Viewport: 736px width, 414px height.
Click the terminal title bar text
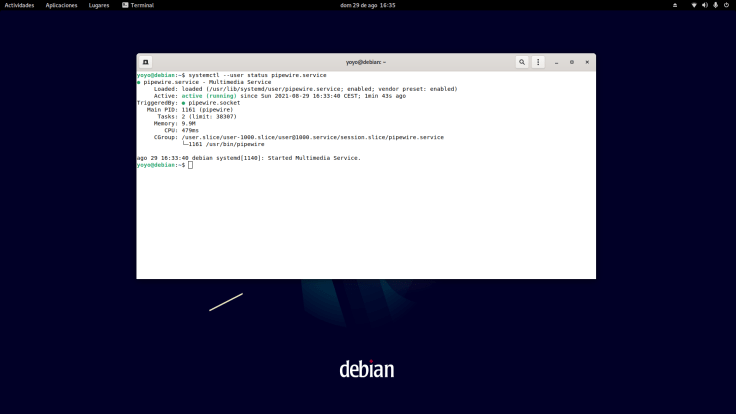click(366, 62)
